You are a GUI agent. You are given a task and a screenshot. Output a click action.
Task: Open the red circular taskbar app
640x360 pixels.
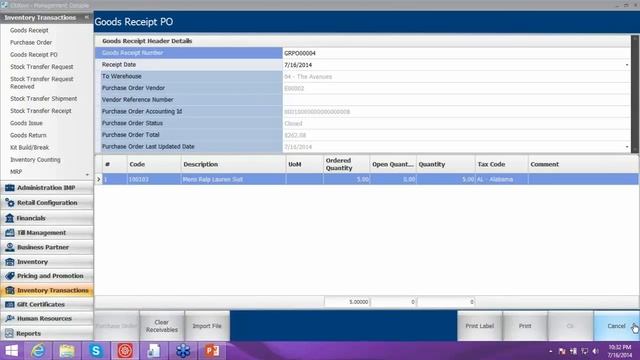tap(125, 351)
